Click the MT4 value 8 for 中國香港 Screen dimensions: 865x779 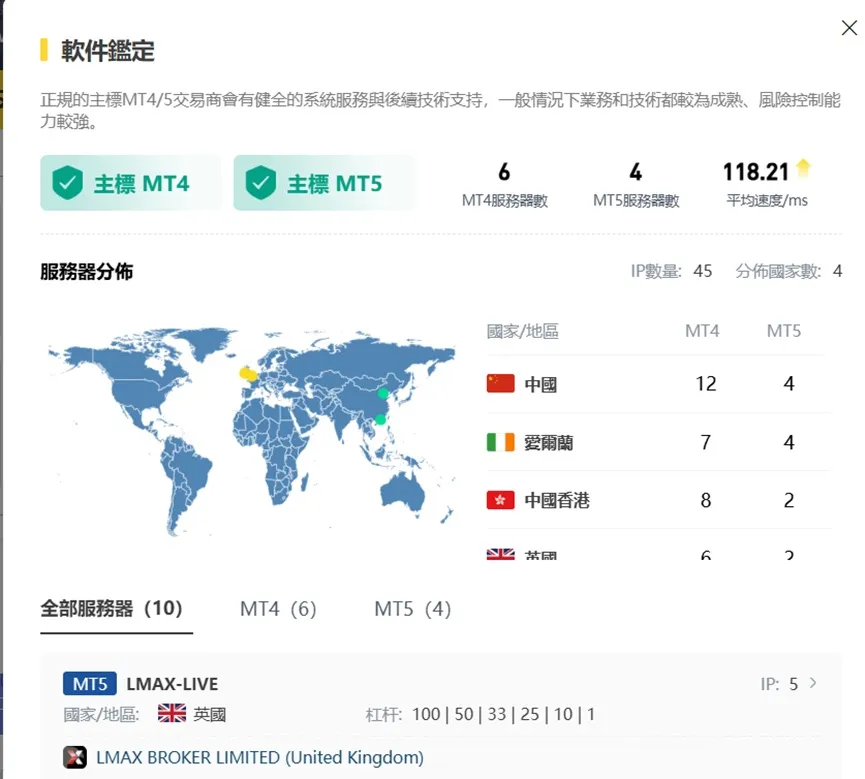(x=706, y=500)
